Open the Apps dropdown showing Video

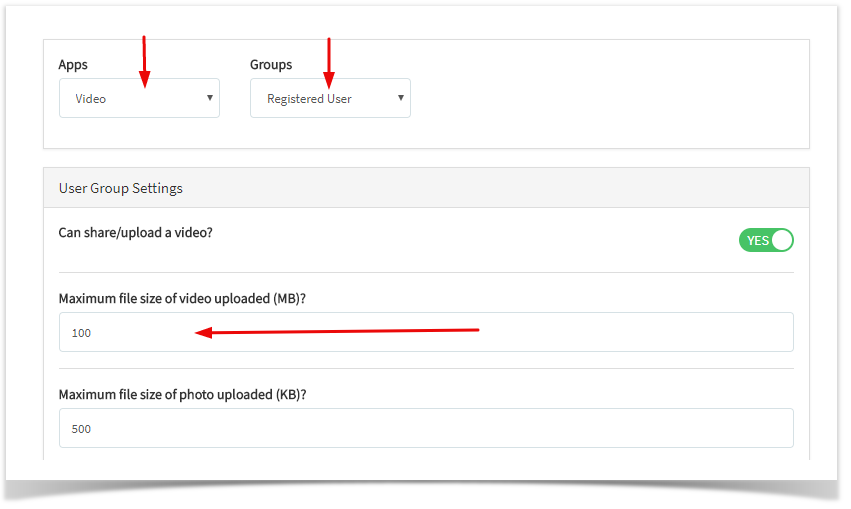tap(139, 98)
